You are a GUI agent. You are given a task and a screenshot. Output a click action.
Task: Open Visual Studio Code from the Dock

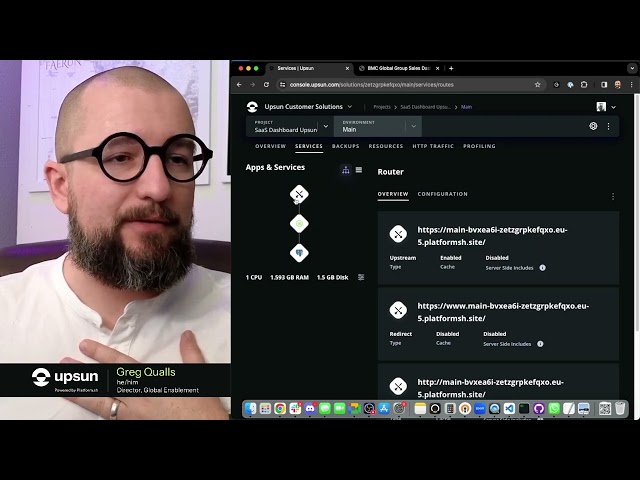pyautogui.click(x=509, y=409)
